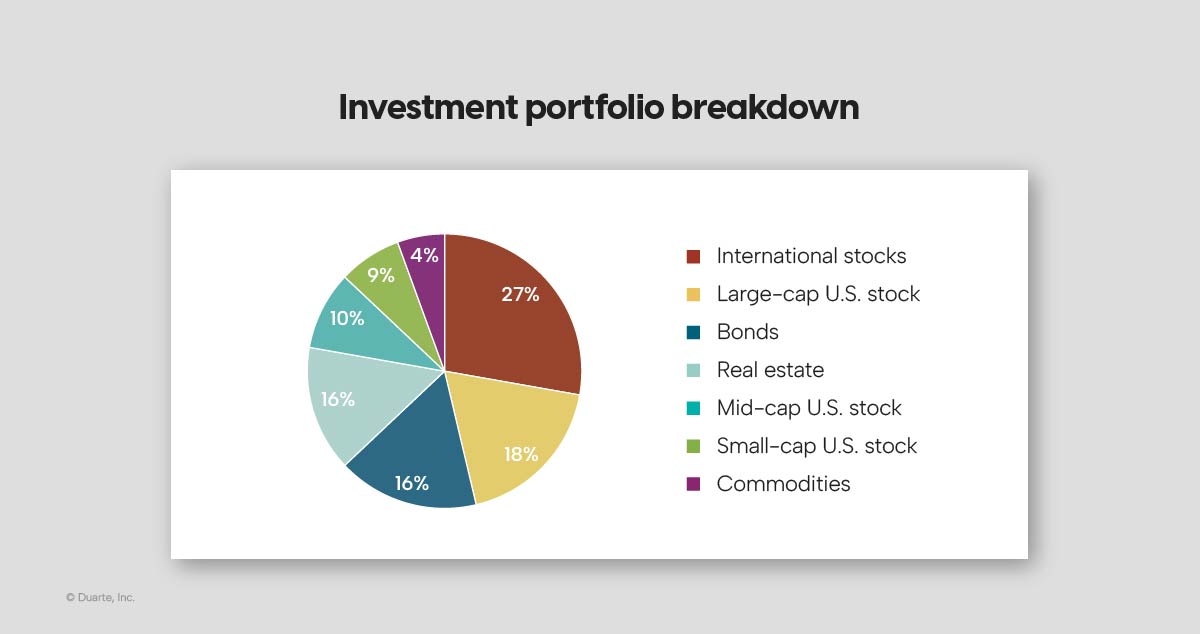Click the Small-cap U.S. stock legend swatch

[693, 447]
